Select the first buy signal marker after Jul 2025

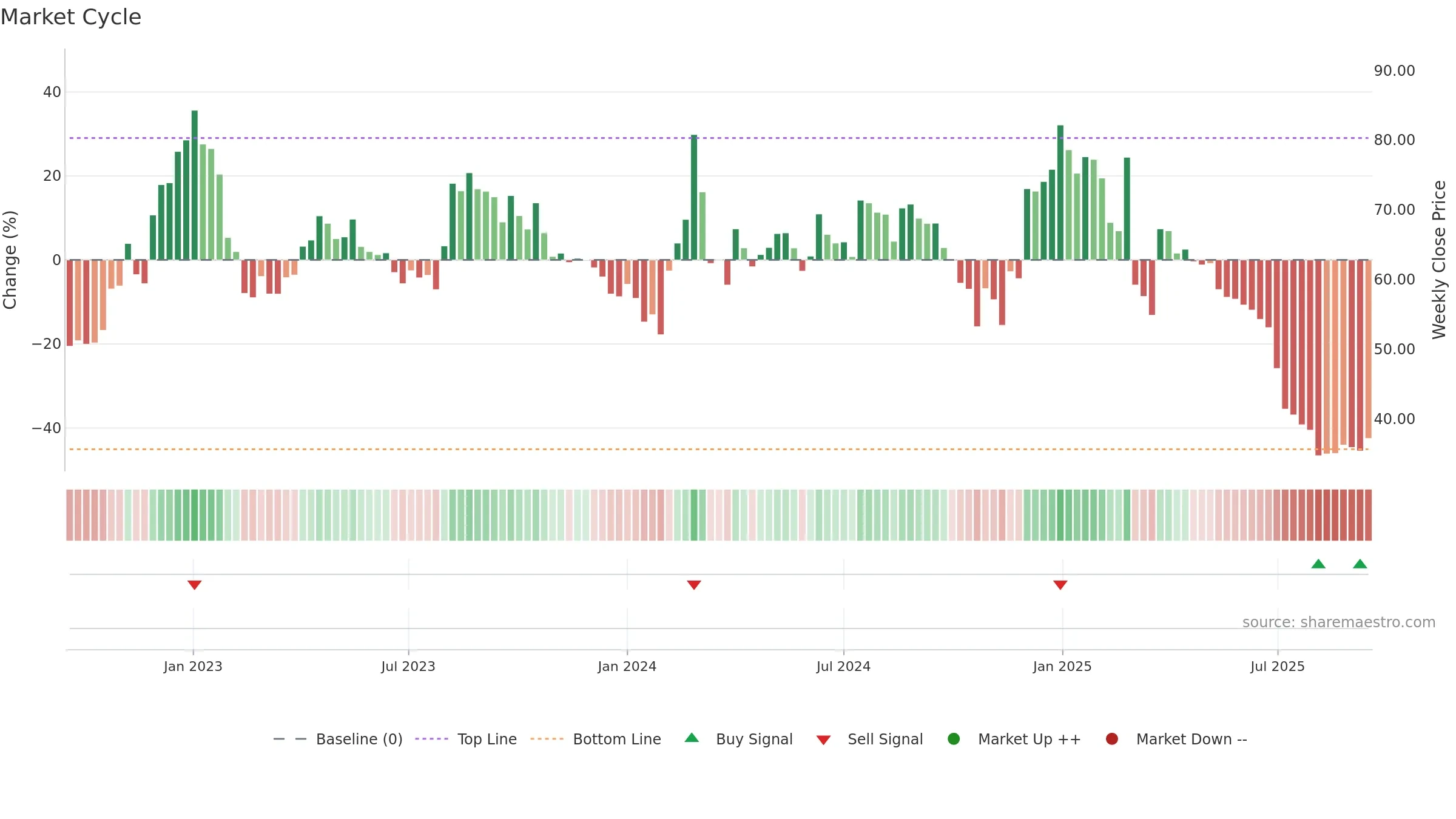click(x=1318, y=564)
